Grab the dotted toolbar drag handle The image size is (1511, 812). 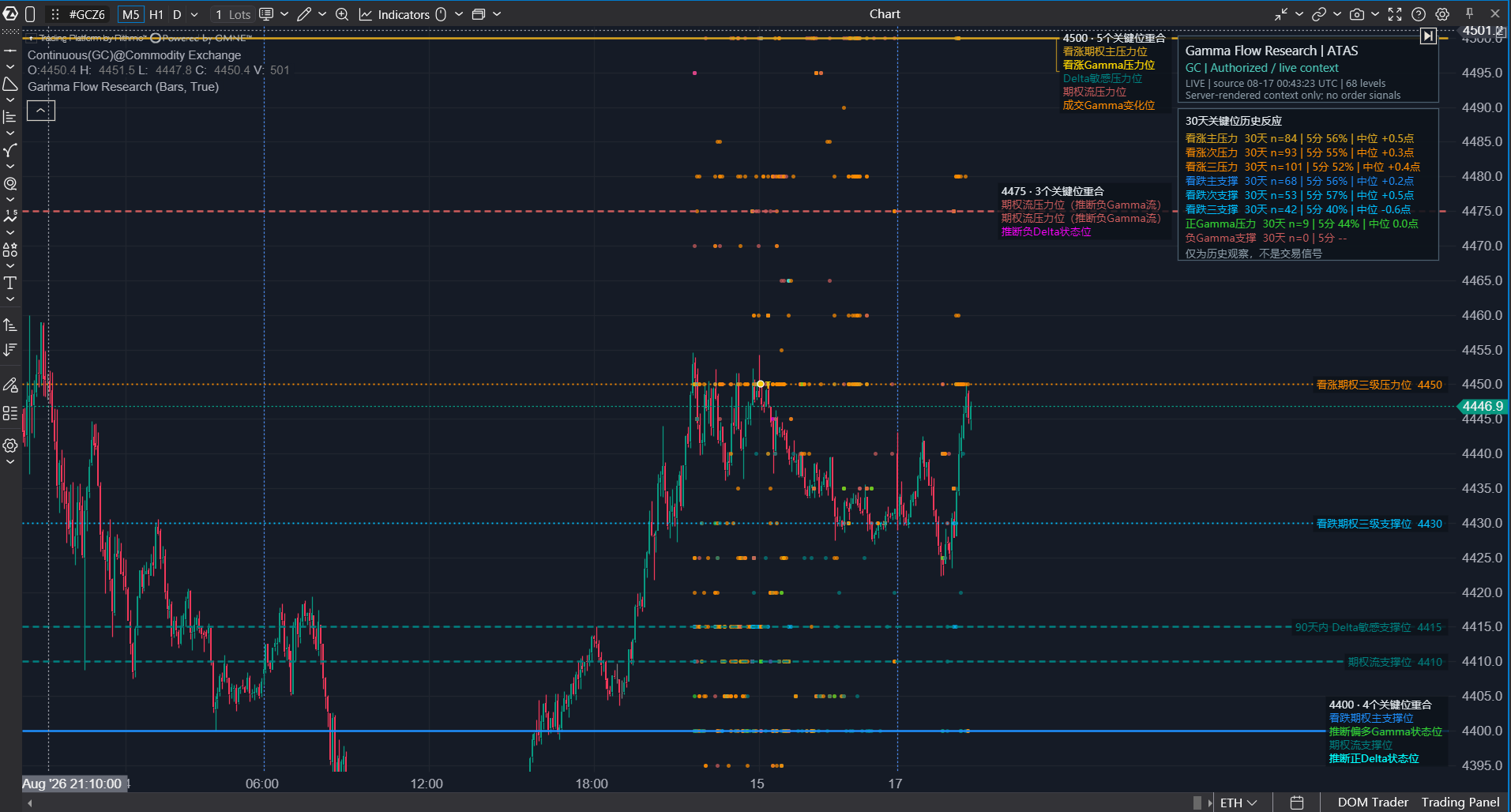[x=55, y=14]
